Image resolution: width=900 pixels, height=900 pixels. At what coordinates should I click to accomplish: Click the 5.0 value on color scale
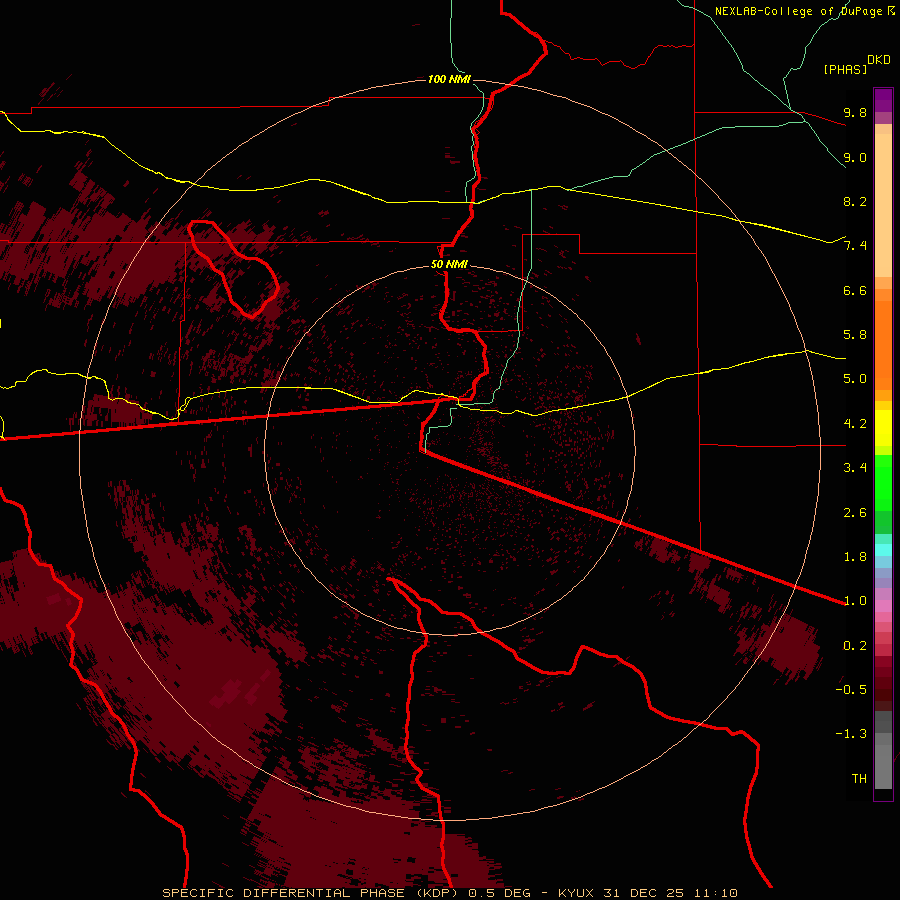tap(855, 379)
